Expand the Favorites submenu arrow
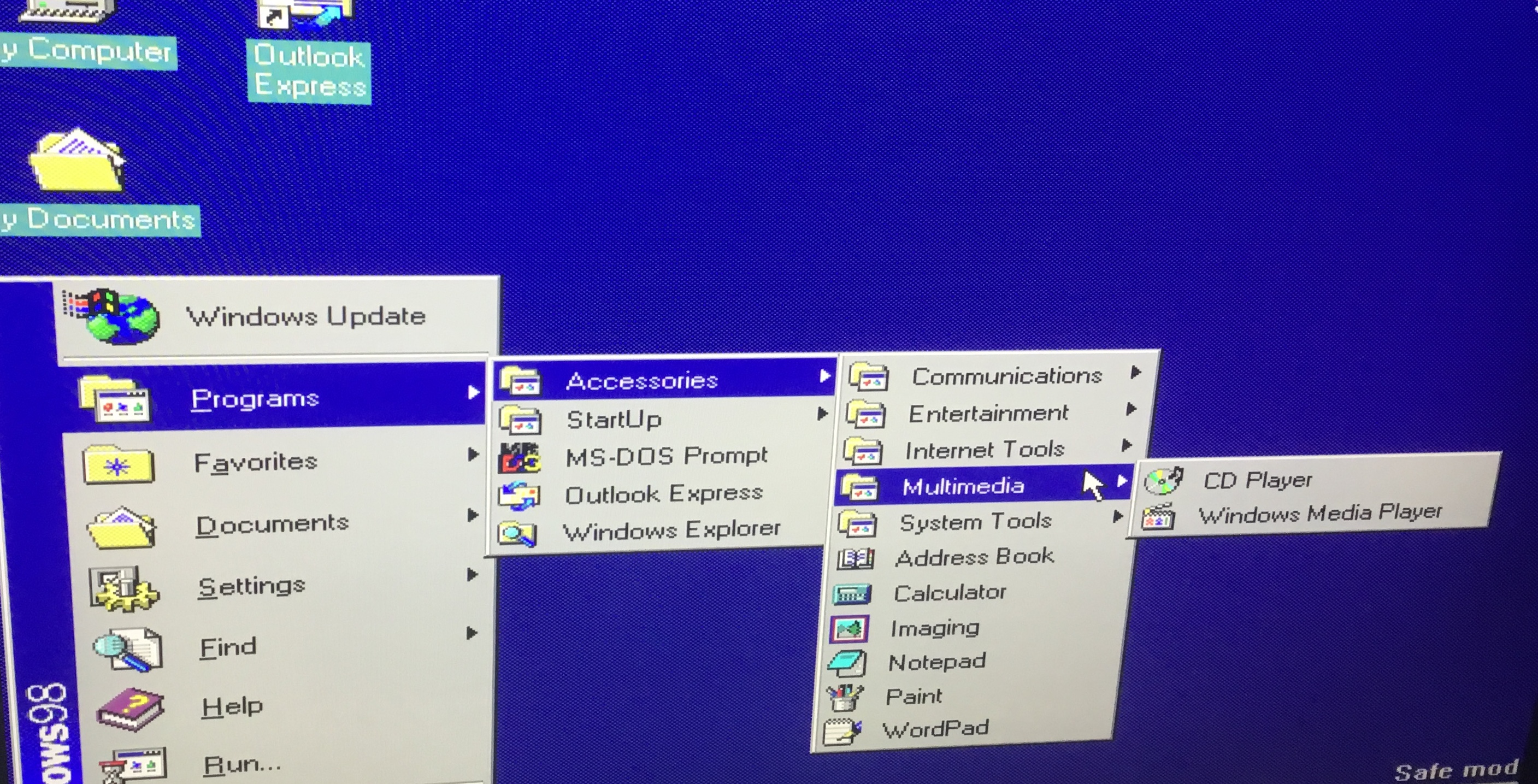1538x784 pixels. 473,455
